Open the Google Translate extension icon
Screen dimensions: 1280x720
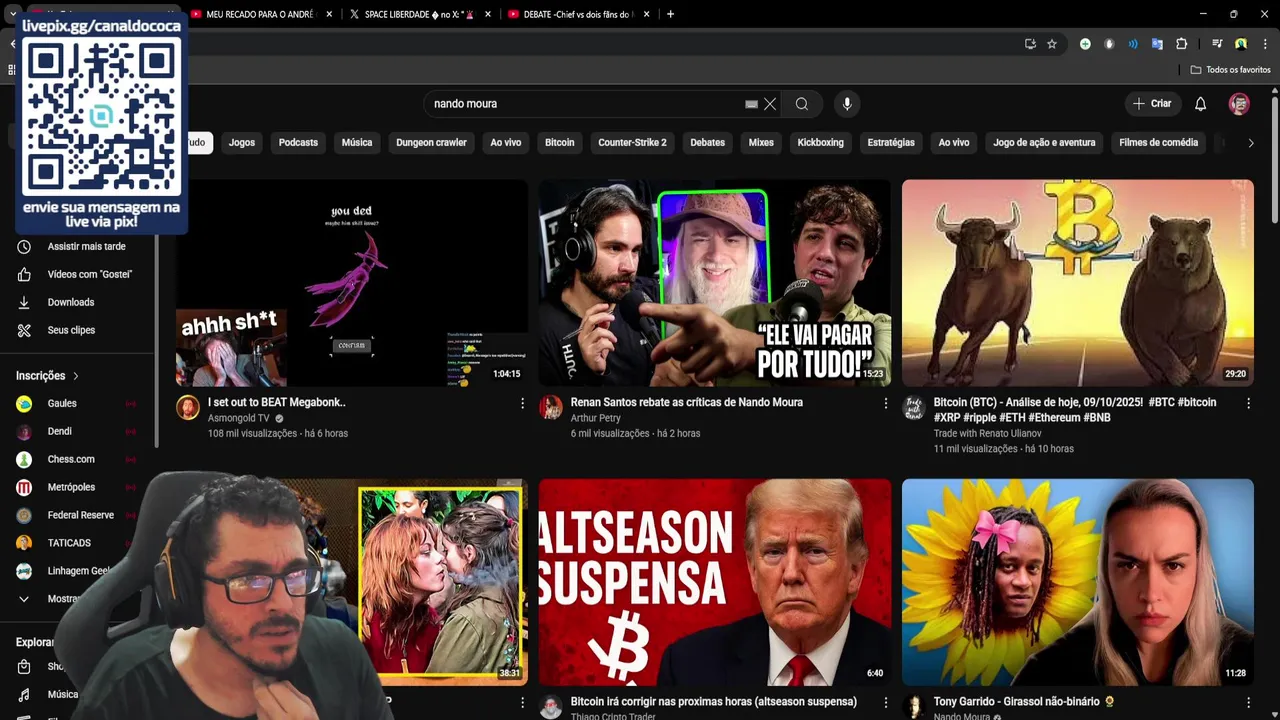point(1157,44)
